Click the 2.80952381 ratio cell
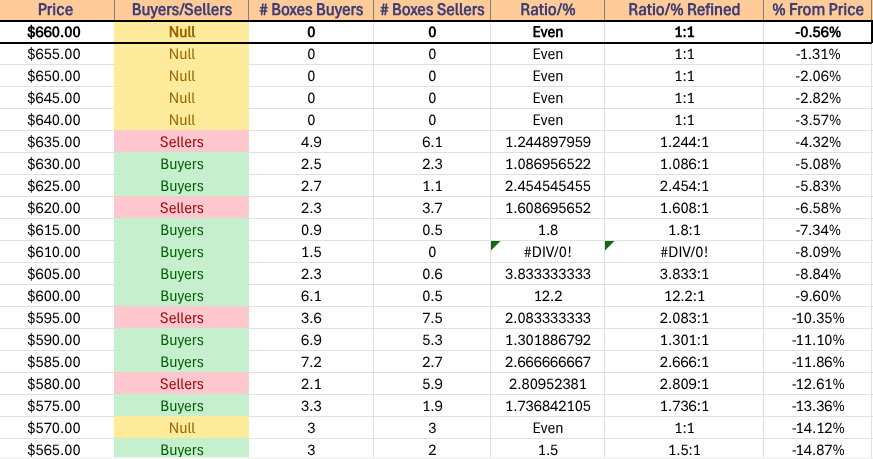 point(547,384)
